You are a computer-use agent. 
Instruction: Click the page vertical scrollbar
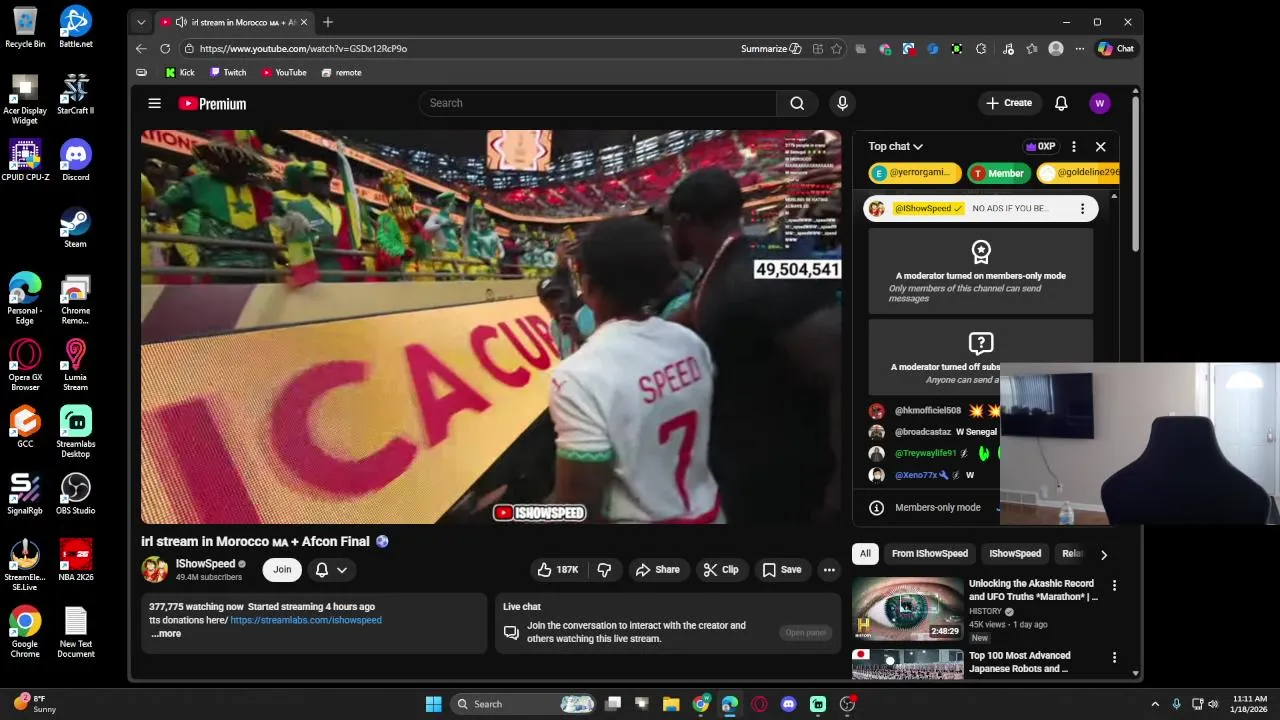click(1135, 175)
